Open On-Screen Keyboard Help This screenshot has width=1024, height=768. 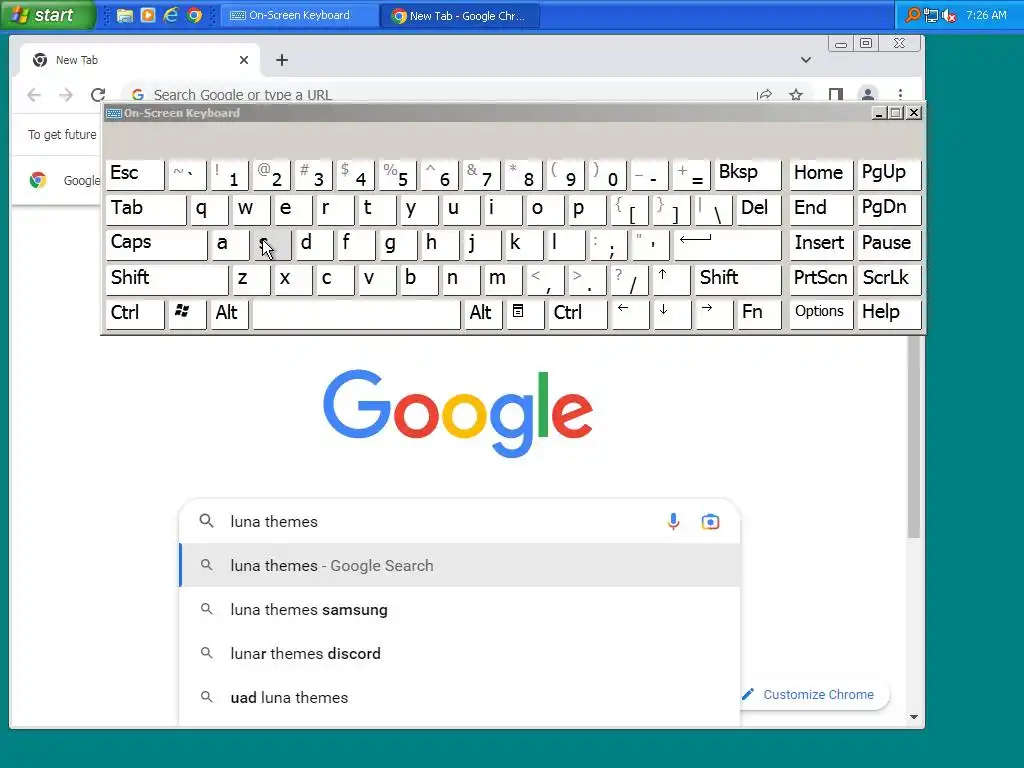889,314
